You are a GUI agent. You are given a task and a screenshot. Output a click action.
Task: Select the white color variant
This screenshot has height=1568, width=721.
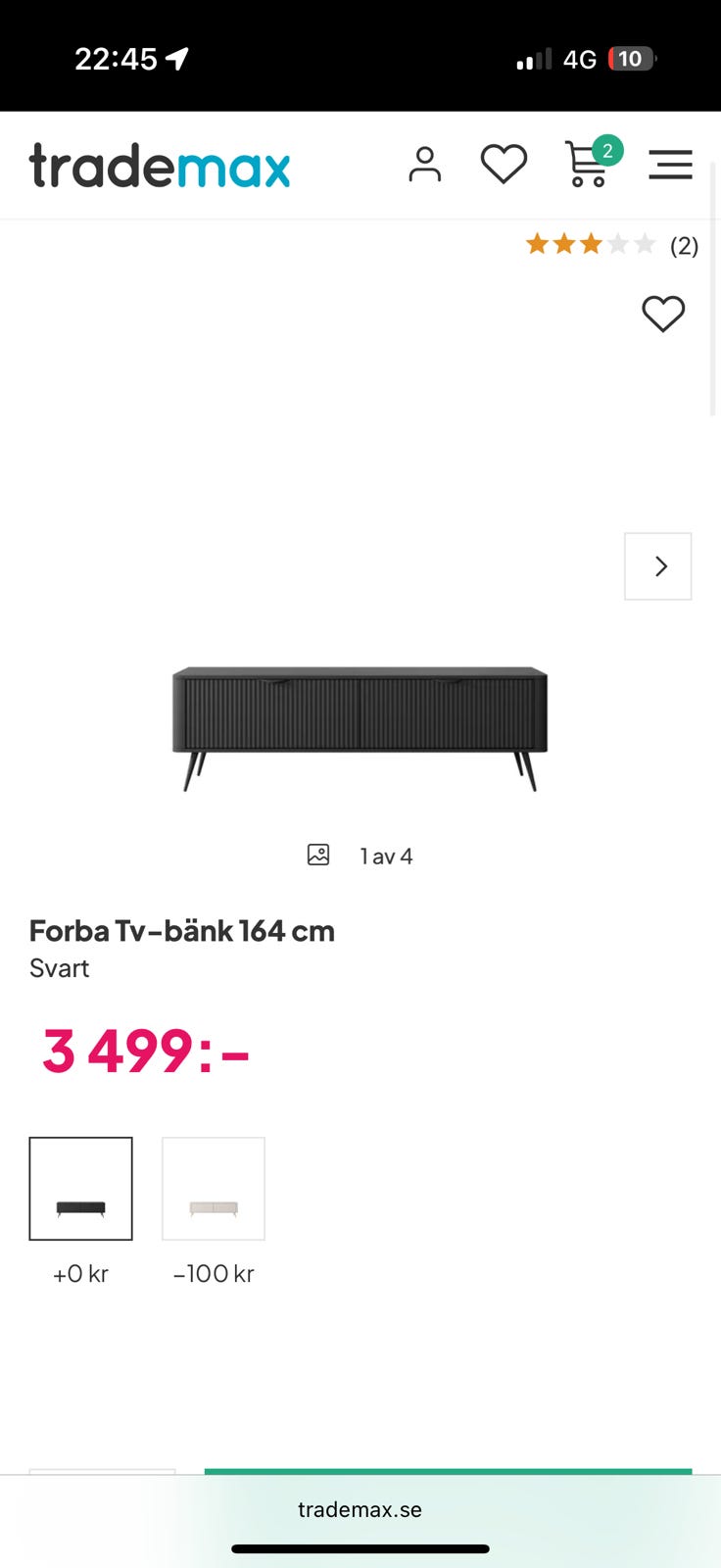coord(214,1189)
